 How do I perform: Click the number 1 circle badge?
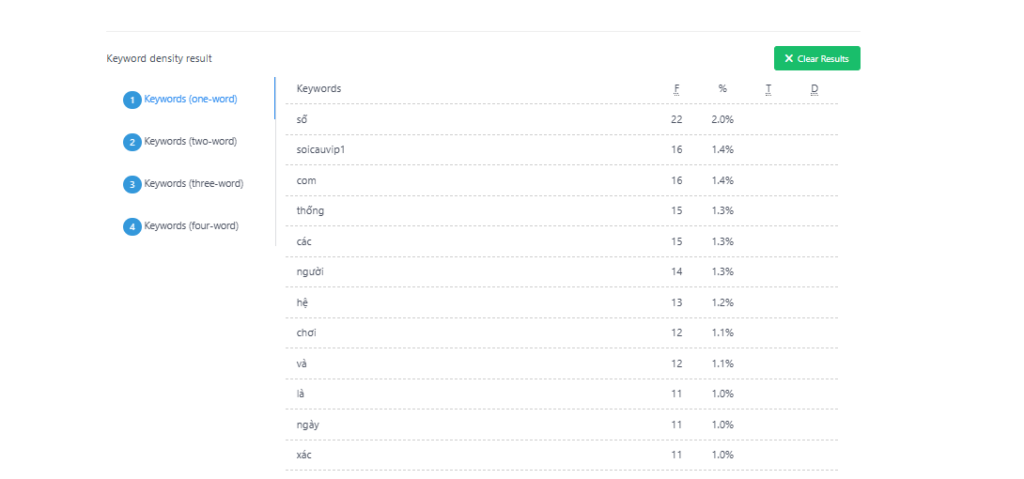coord(132,100)
